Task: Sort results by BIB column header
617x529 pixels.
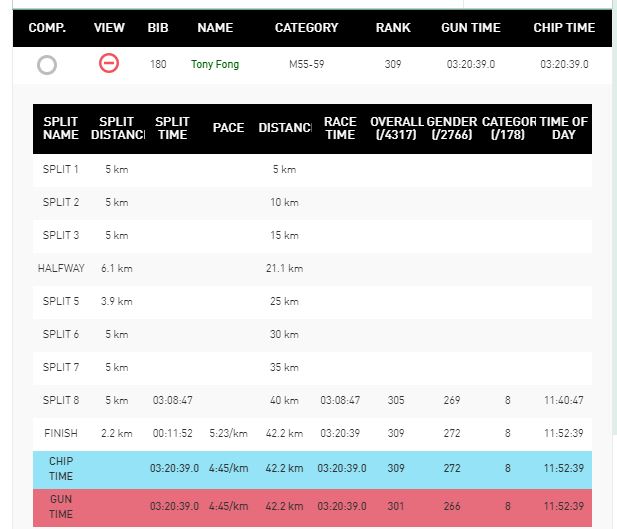Action: click(x=158, y=28)
